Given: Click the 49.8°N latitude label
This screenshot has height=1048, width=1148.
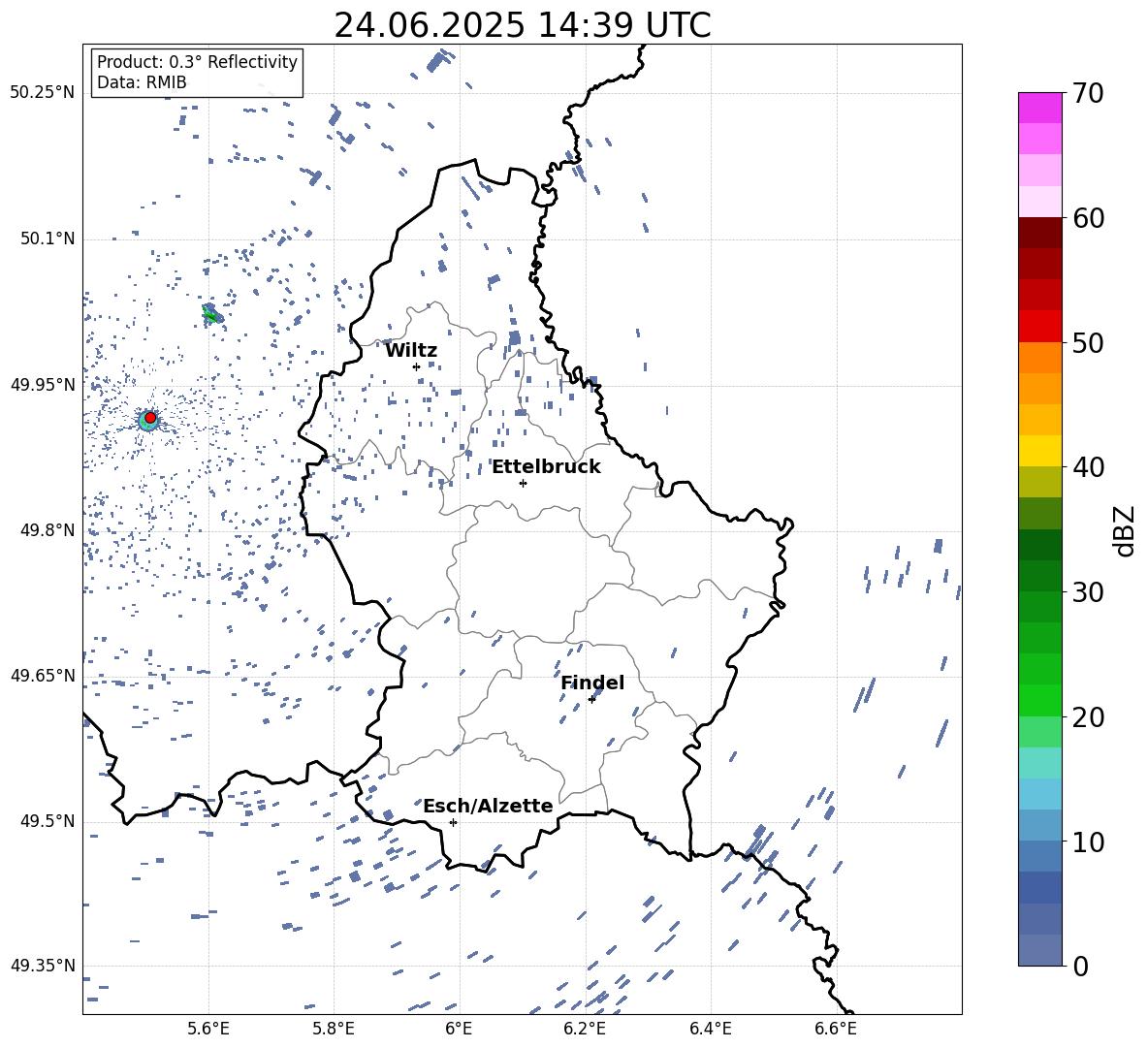Looking at the screenshot, I should pyautogui.click(x=47, y=530).
